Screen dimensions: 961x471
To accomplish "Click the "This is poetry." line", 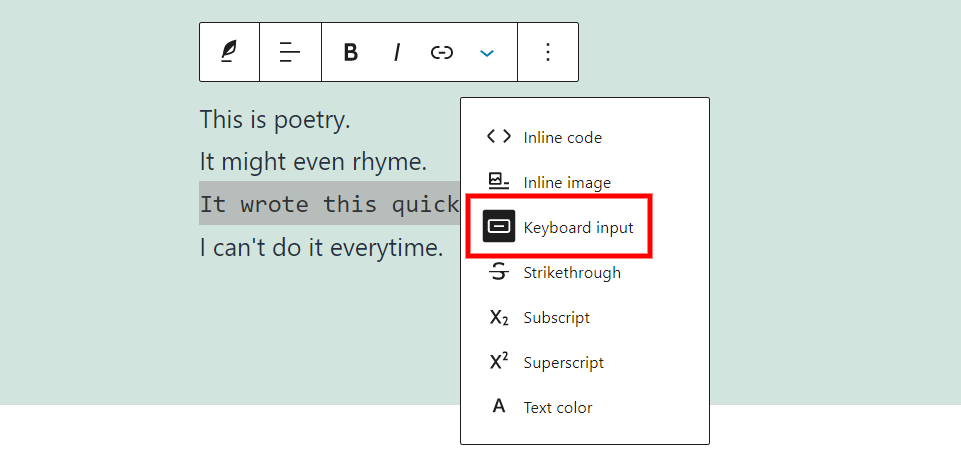I will 275,120.
